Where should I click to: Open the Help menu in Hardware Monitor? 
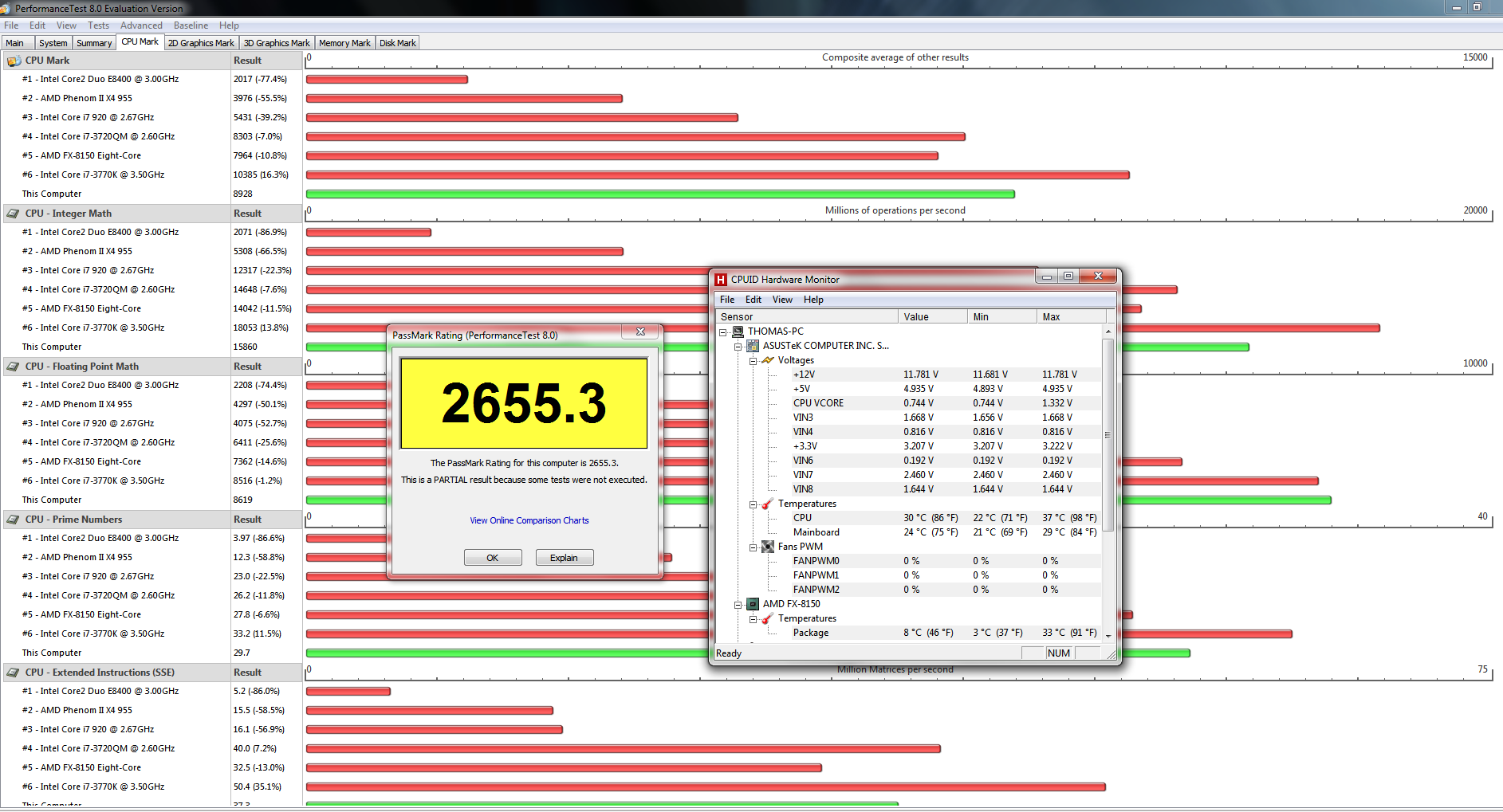(813, 300)
